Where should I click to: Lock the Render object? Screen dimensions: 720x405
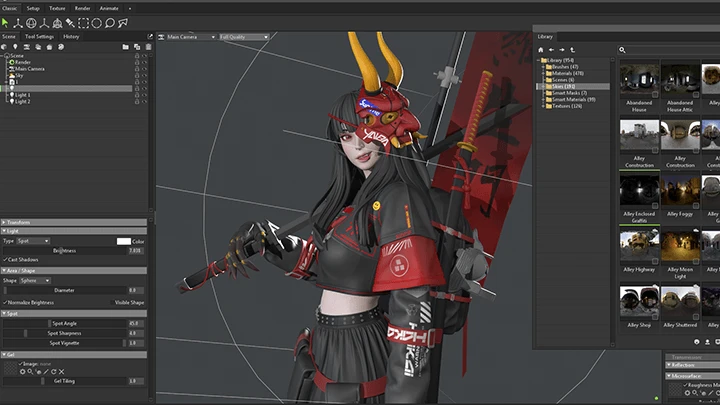[137, 62]
